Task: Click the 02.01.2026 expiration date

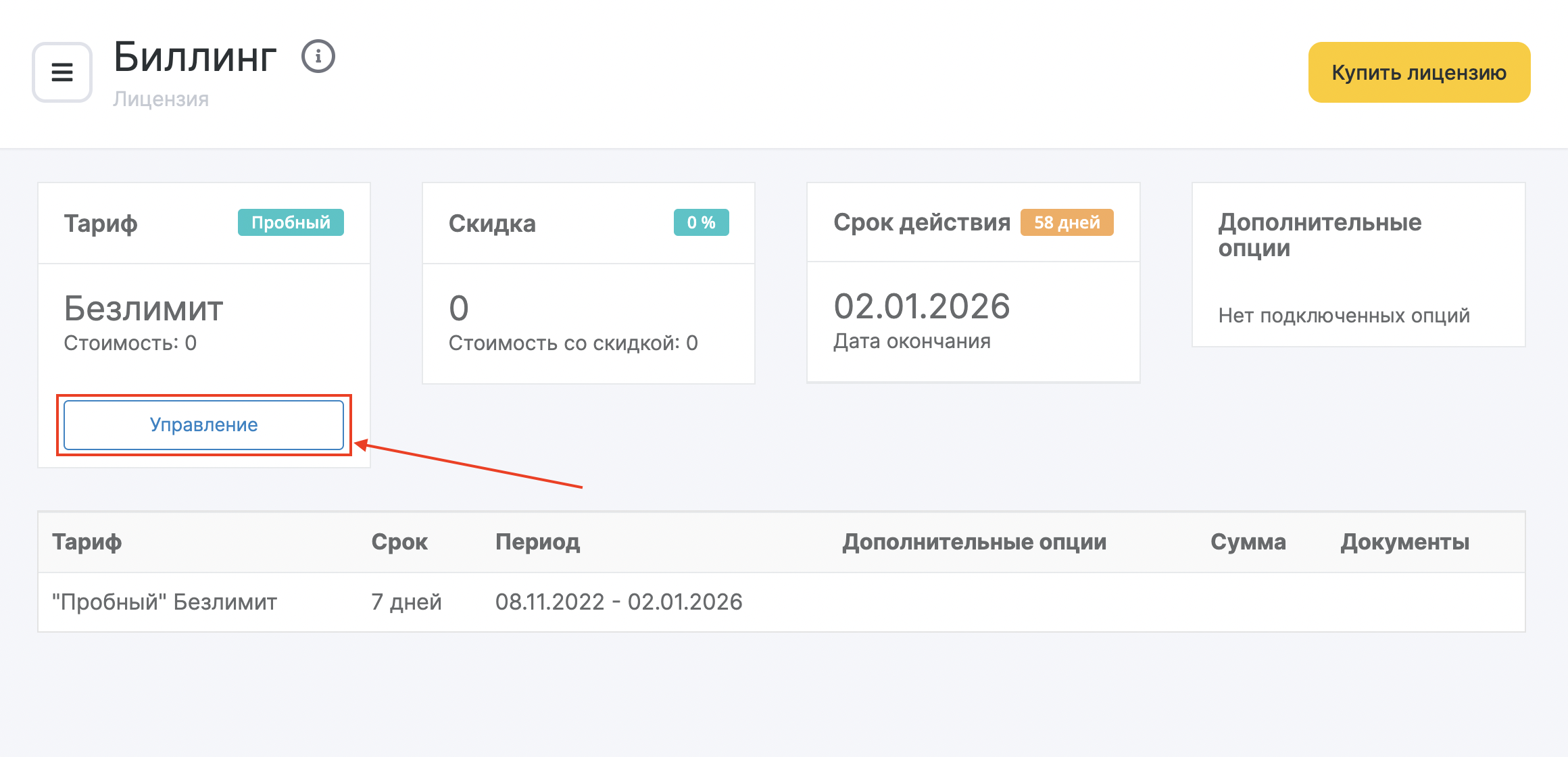Action: point(921,306)
